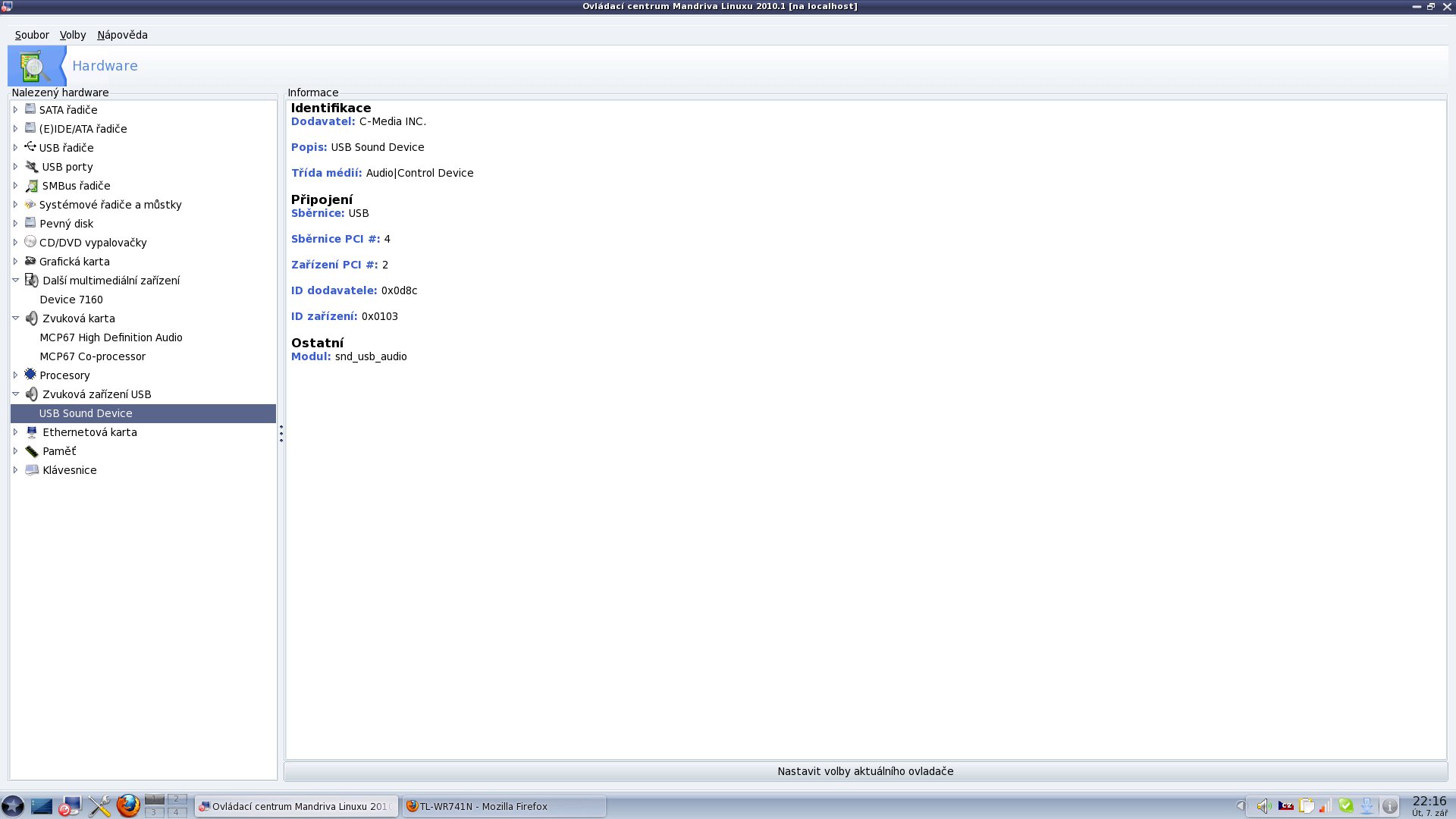Collapse Zvuková zařízení USB node
Viewport: 1456px width, 819px height.
tap(15, 394)
